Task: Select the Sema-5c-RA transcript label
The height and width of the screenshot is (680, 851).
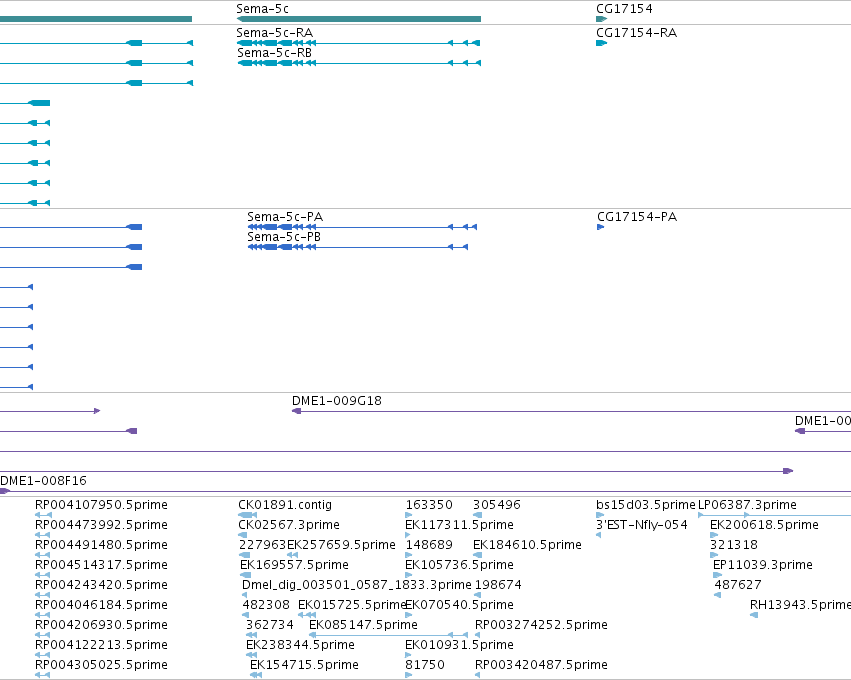Action: click(x=275, y=33)
